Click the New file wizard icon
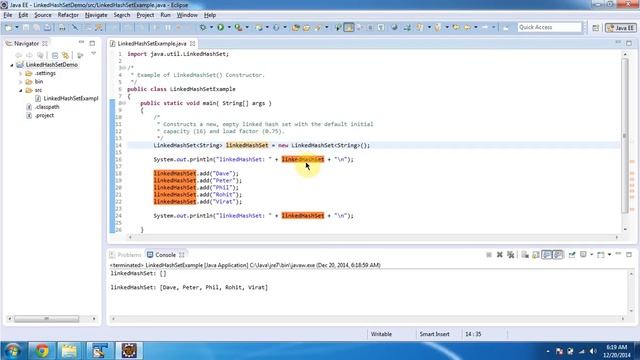Image resolution: width=640 pixels, height=360 pixels. 8,27
